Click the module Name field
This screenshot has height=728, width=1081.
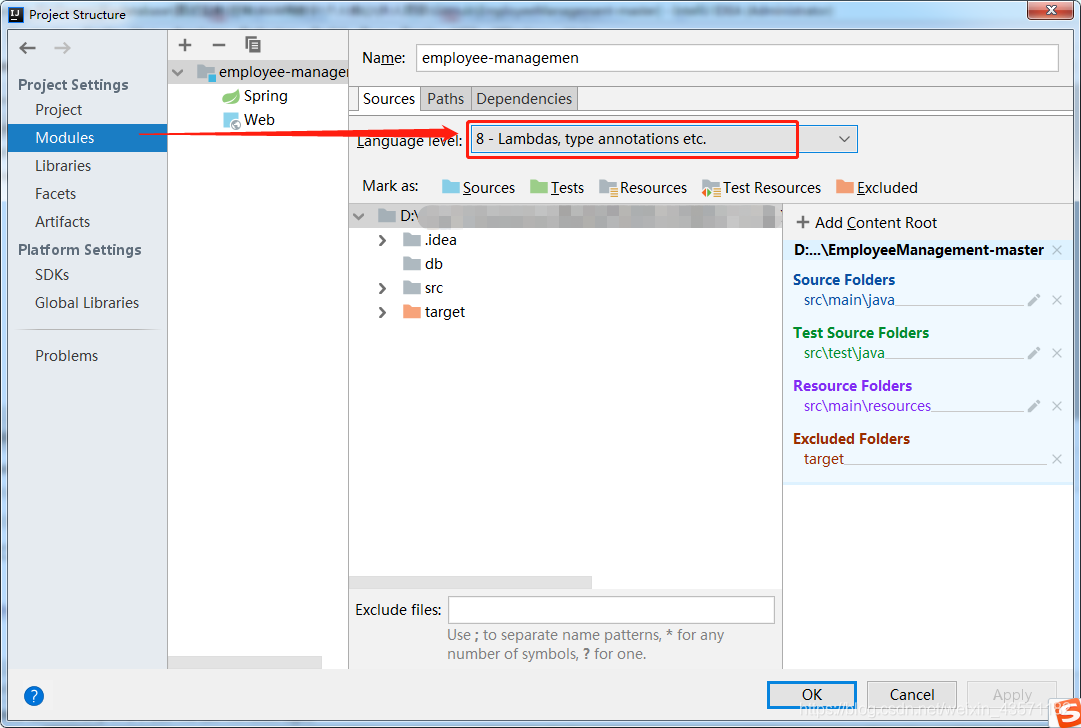[737, 58]
